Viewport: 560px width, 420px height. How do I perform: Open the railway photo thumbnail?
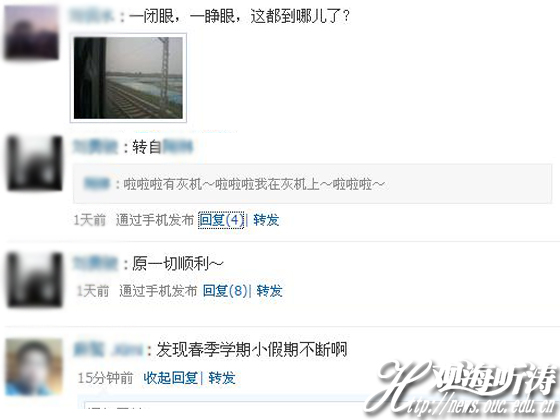(128, 78)
